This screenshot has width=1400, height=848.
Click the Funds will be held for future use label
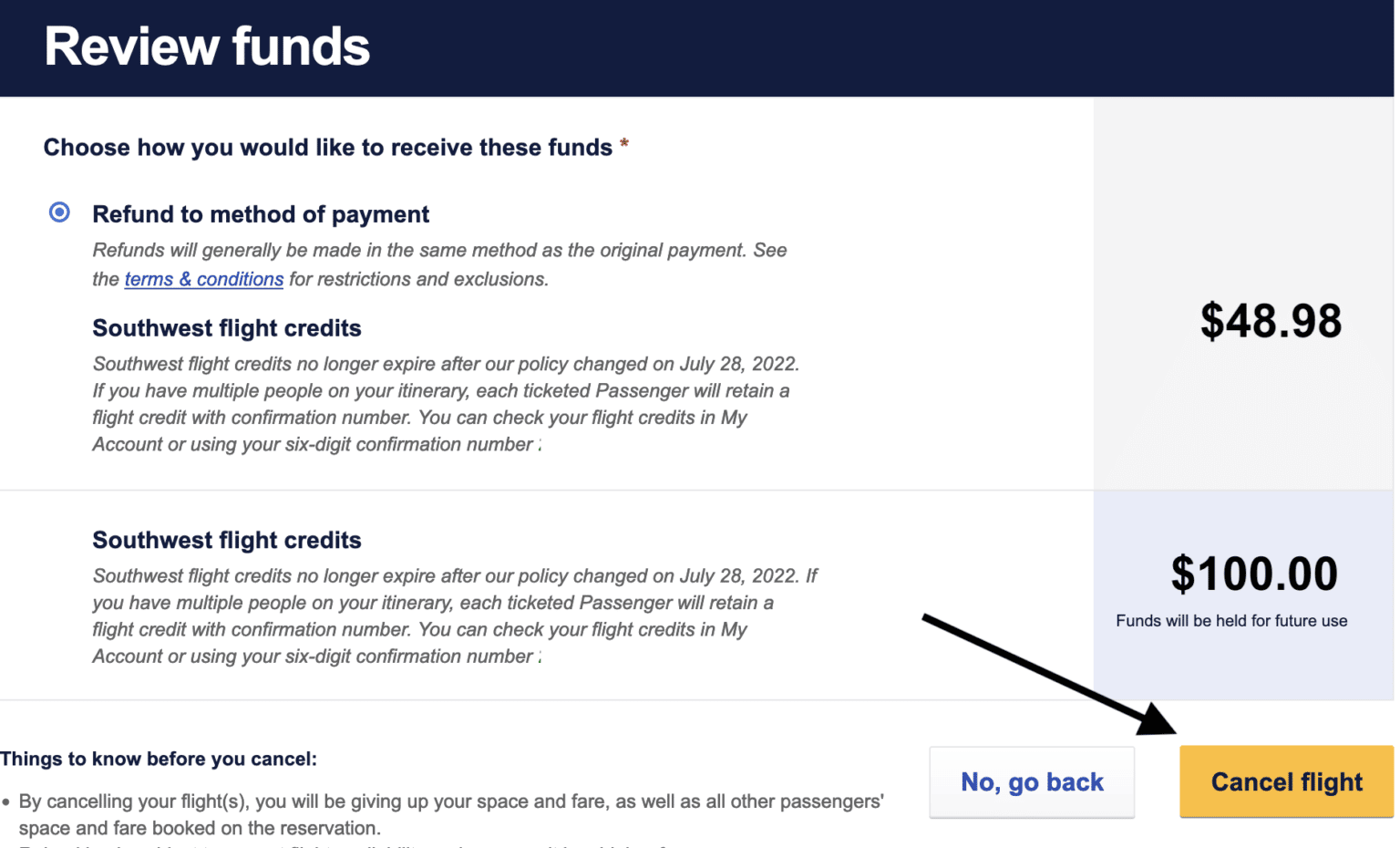pos(1231,621)
